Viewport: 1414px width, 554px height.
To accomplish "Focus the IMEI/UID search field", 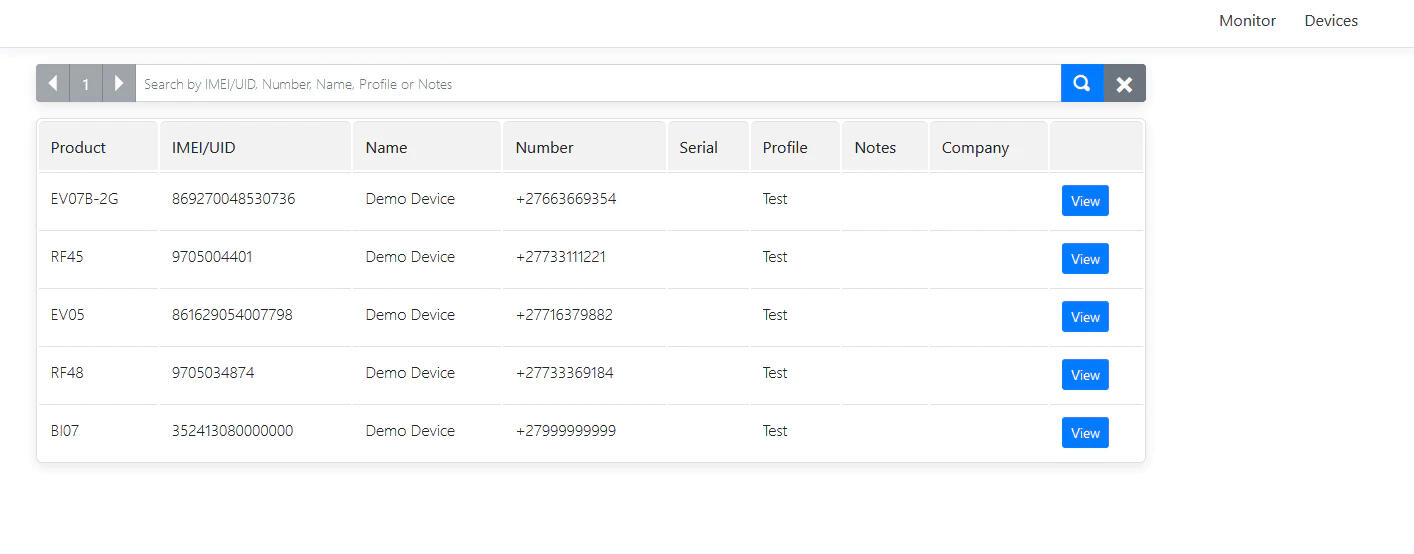I will pos(597,84).
